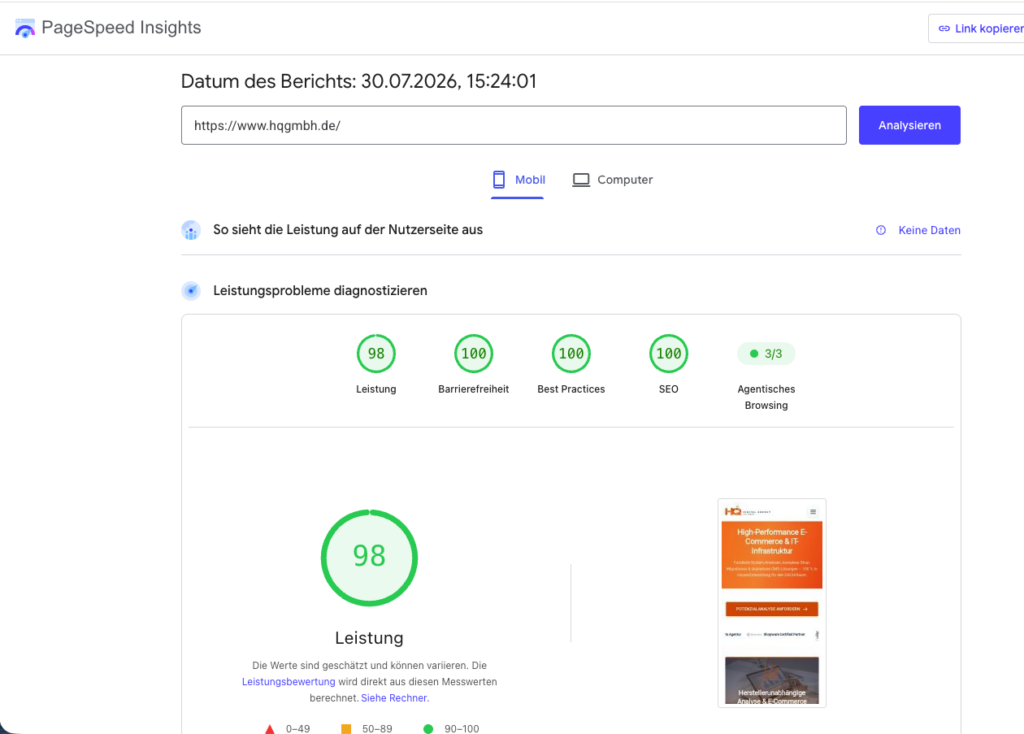This screenshot has height=734, width=1024.
Task: Open the Siehe Rechner link
Action: click(395, 698)
